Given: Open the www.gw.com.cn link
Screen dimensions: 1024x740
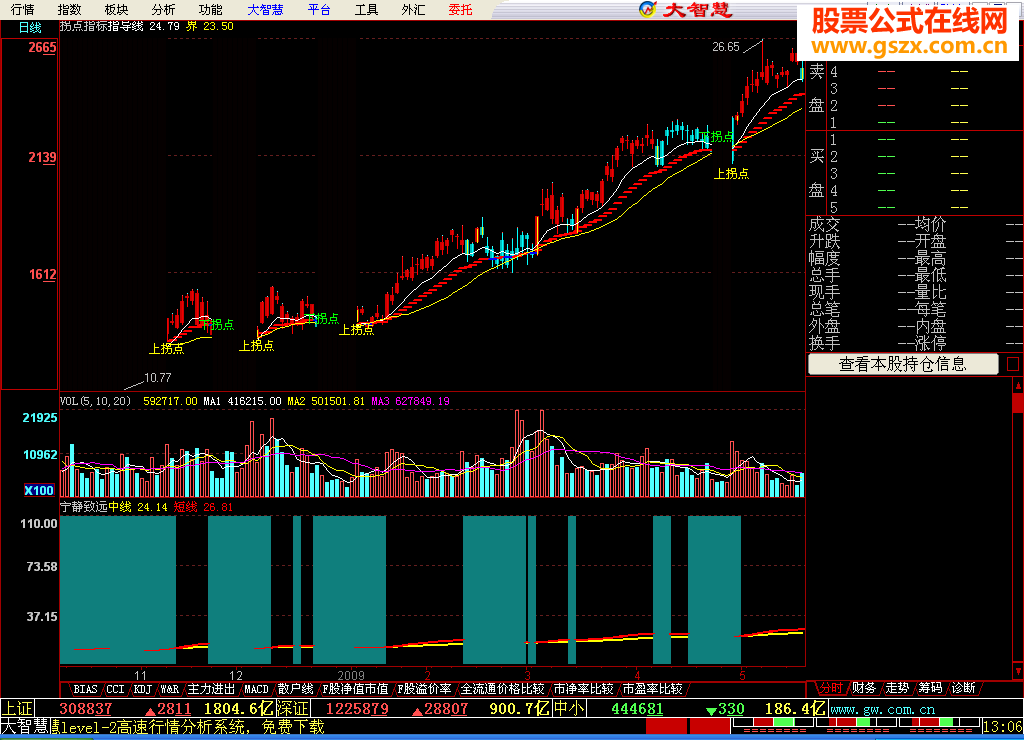Looking at the screenshot, I should [x=883, y=709].
